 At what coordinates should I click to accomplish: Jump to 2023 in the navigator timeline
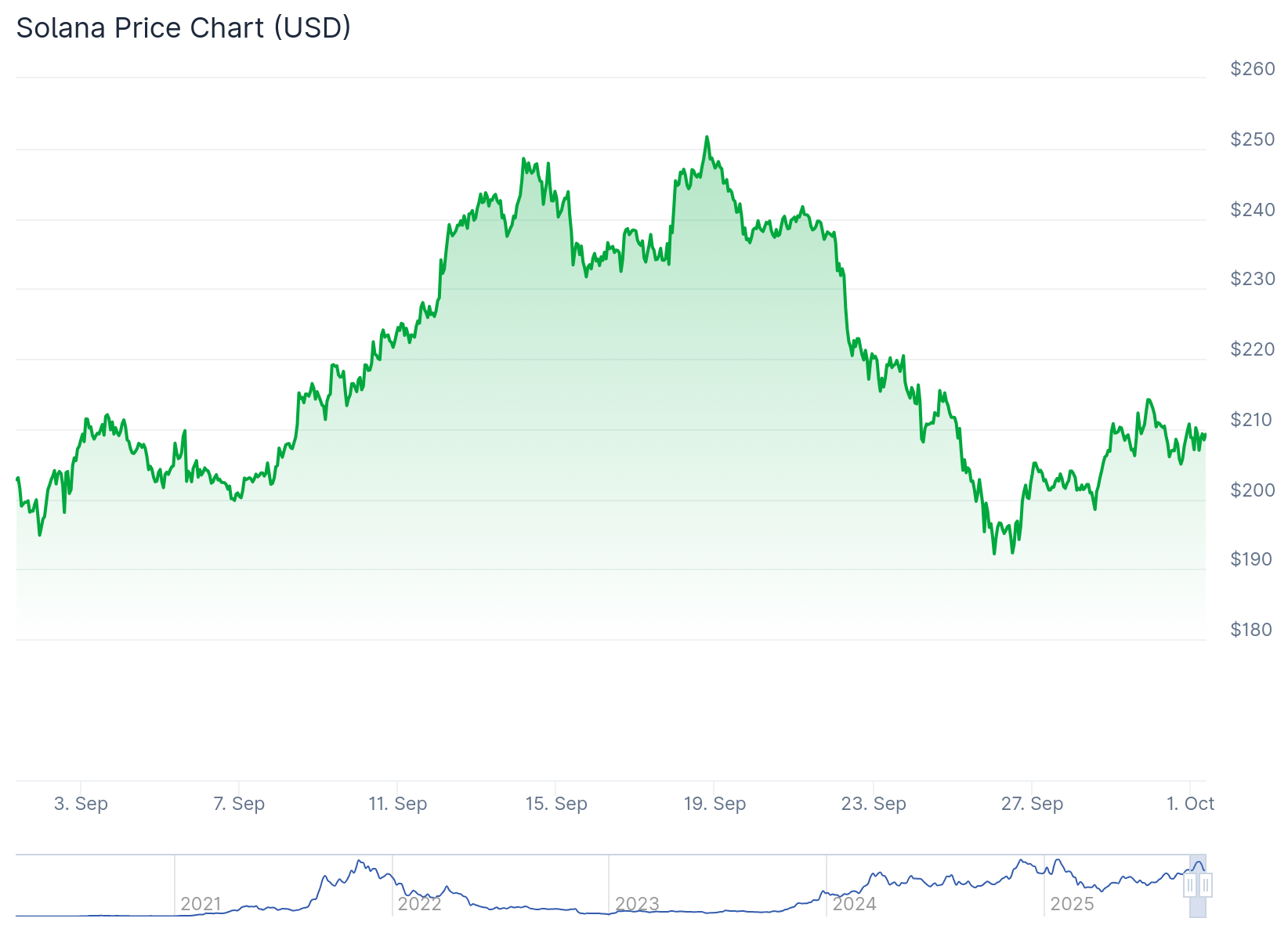pos(637,904)
